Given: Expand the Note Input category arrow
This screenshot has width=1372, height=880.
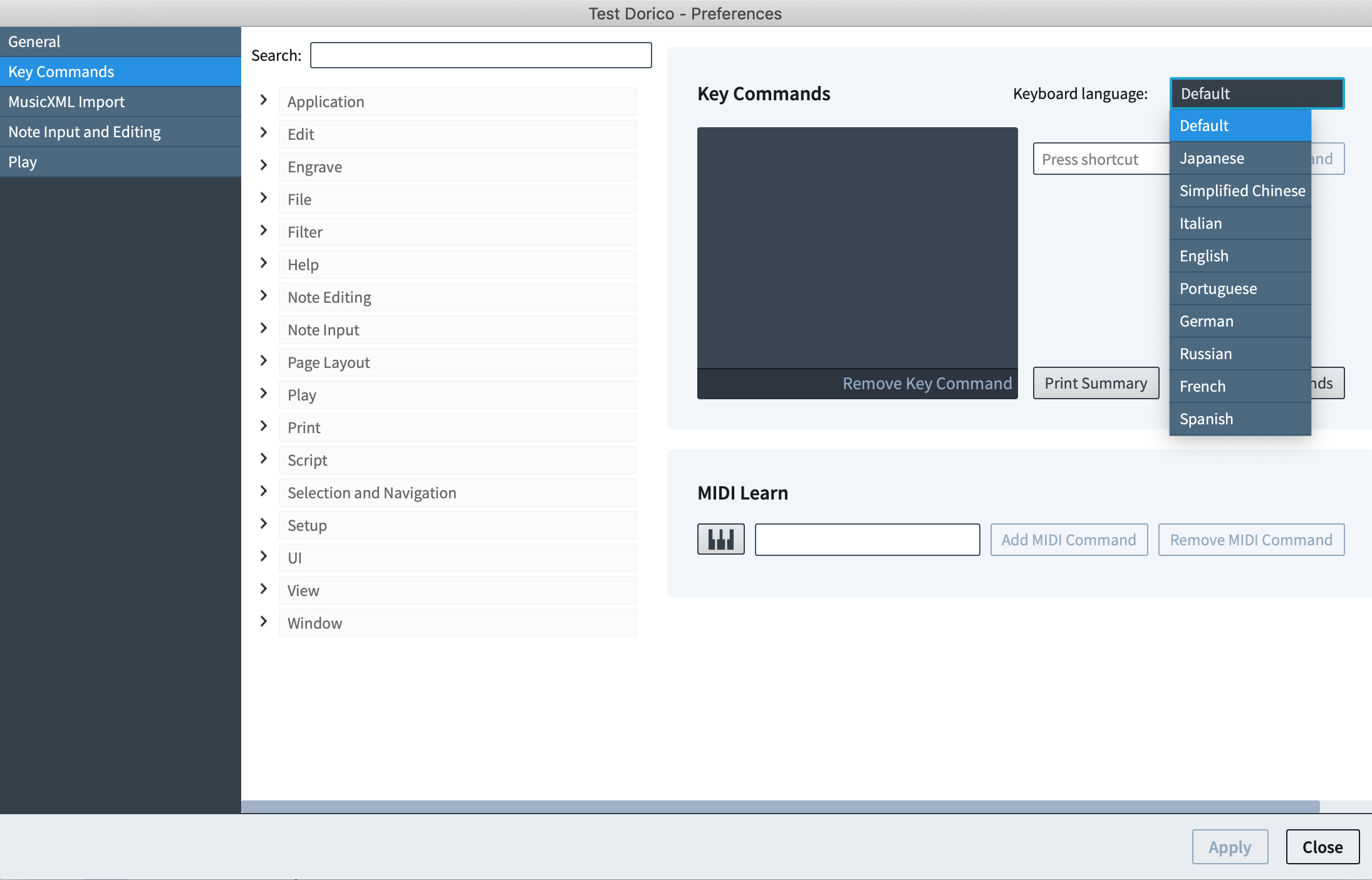Looking at the screenshot, I should [264, 328].
